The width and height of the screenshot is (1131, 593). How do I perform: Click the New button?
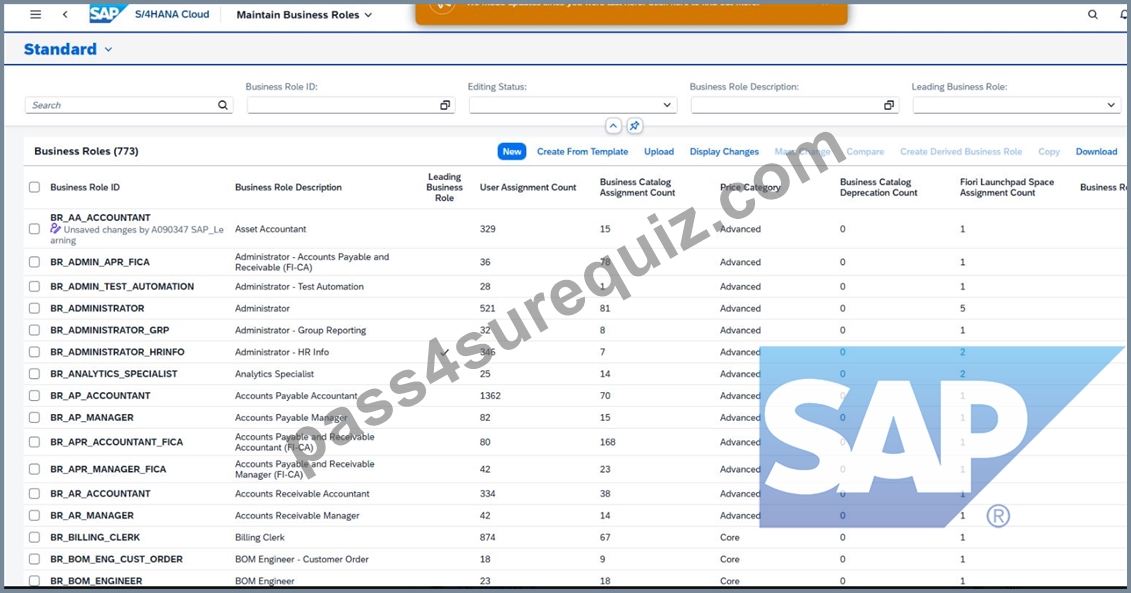(512, 151)
